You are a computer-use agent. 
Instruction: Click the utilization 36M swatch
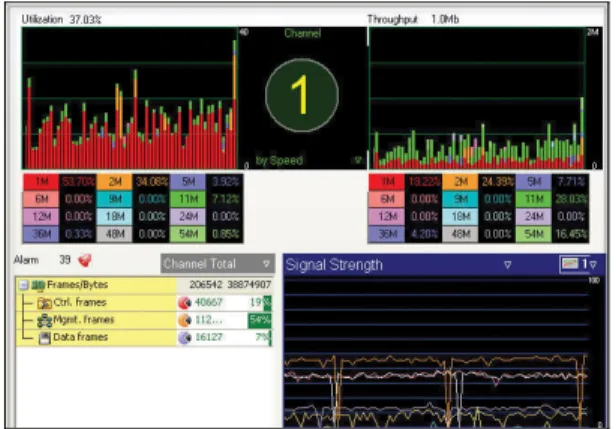[x=41, y=234]
